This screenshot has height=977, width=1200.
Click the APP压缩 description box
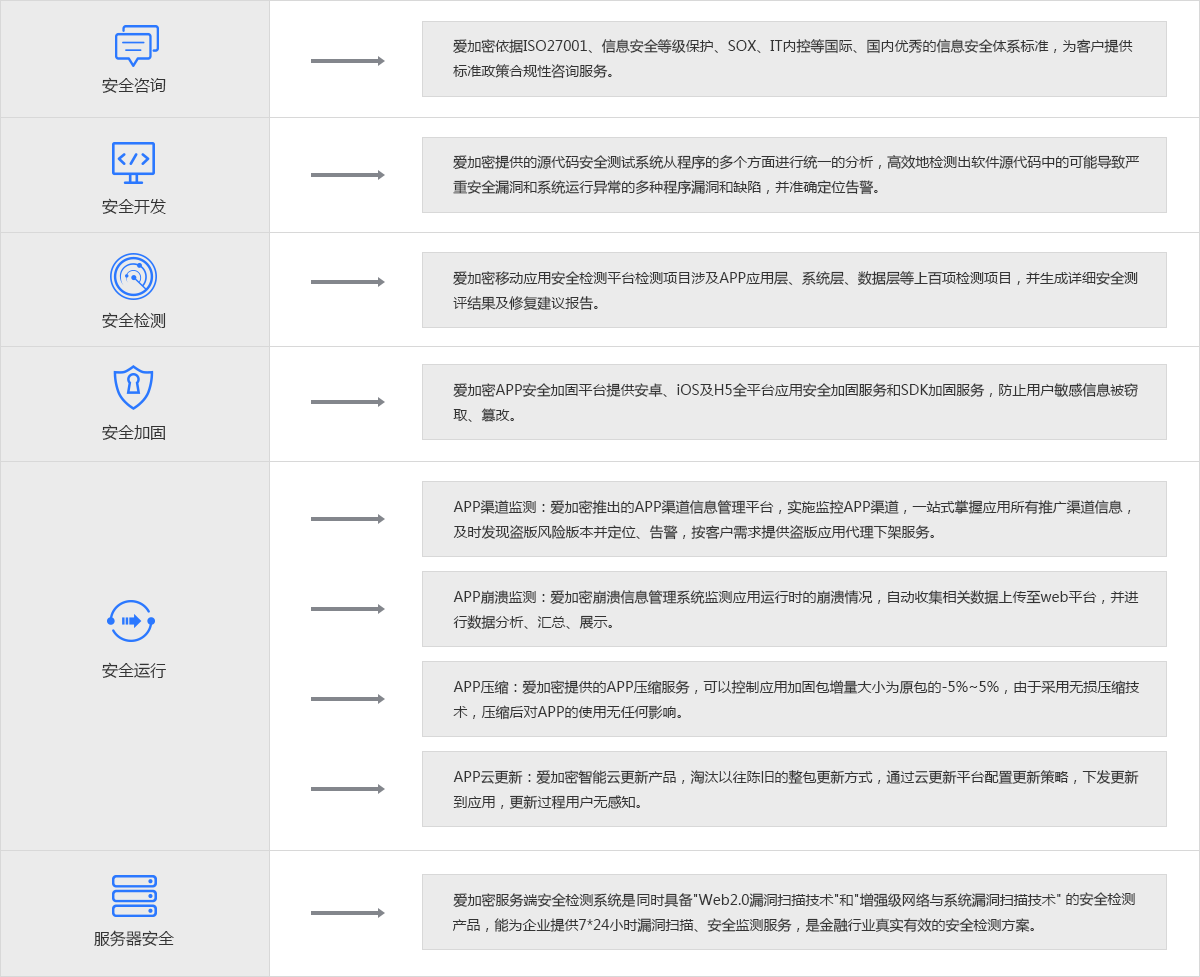click(794, 699)
